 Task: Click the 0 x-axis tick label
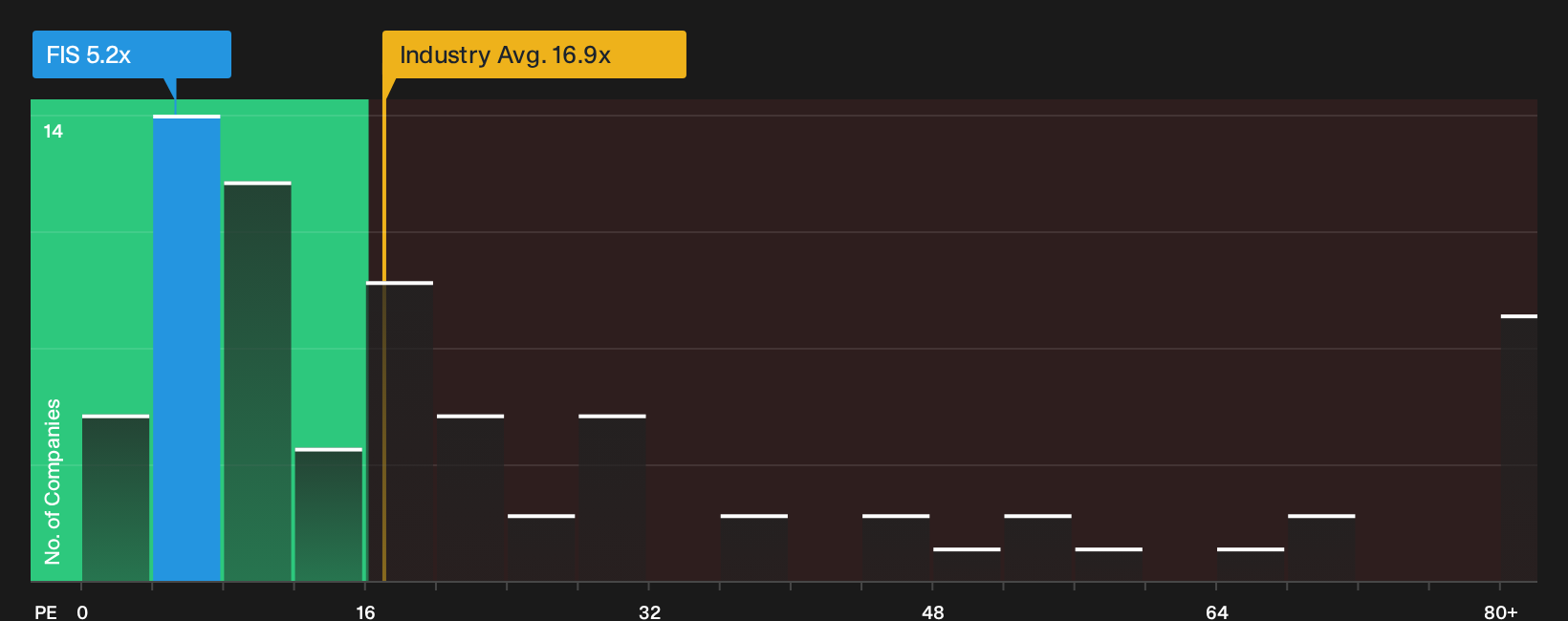point(82,611)
